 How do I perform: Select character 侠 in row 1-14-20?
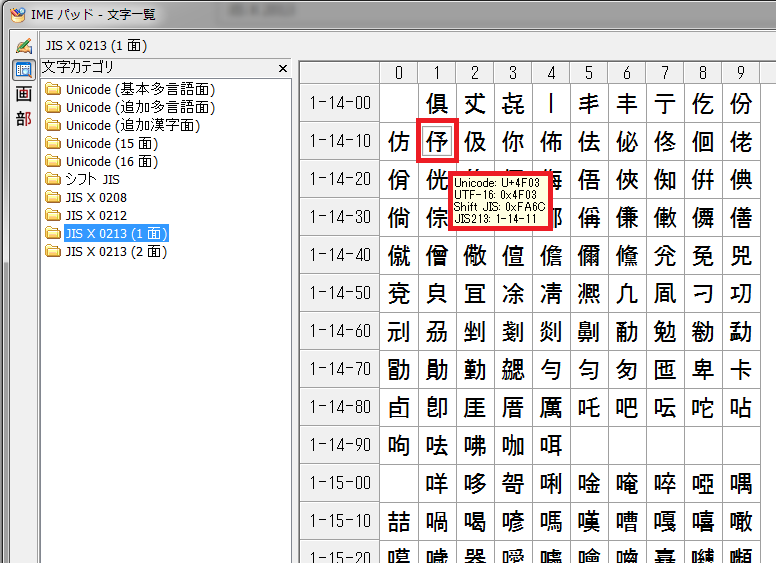627,179
